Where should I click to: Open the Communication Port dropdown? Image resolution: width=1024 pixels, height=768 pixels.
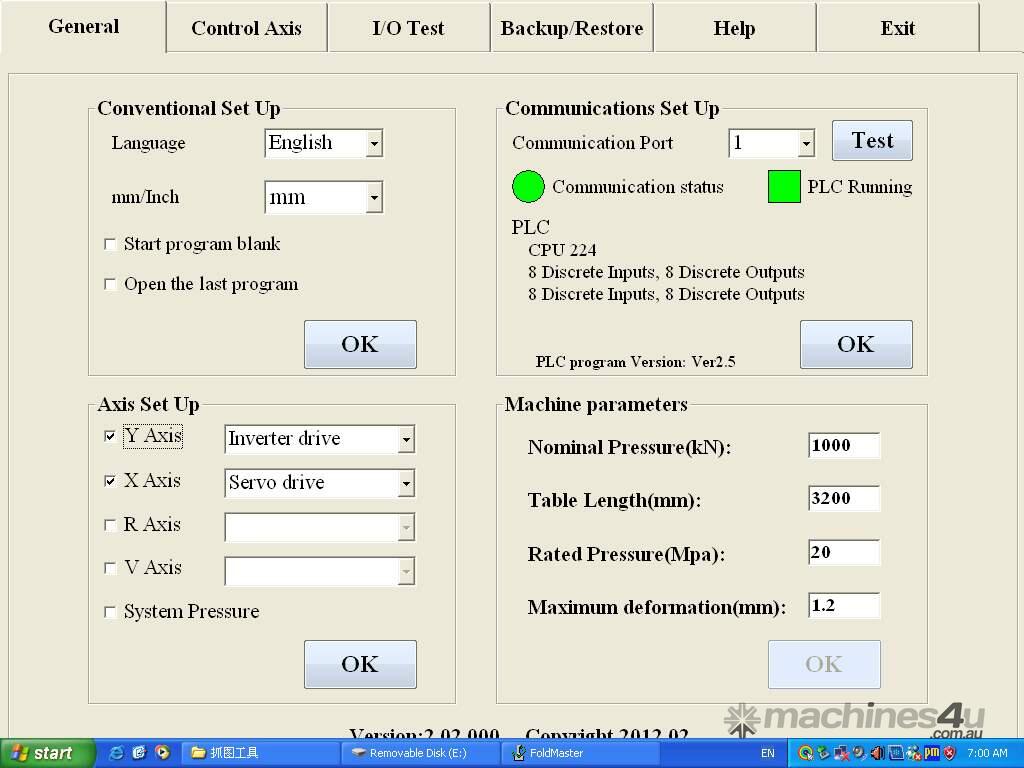(x=806, y=144)
